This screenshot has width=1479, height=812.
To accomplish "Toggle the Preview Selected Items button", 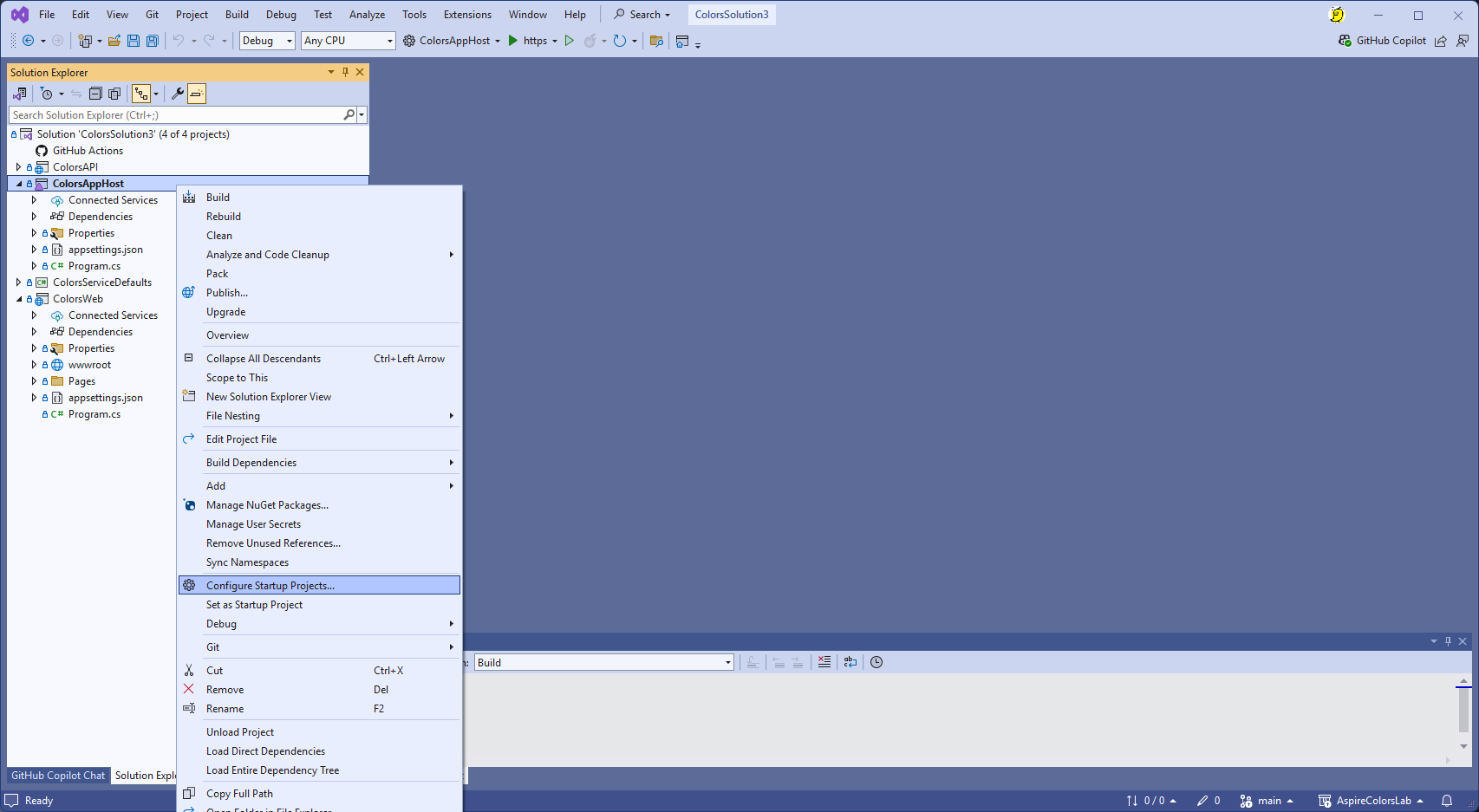I will [x=197, y=94].
